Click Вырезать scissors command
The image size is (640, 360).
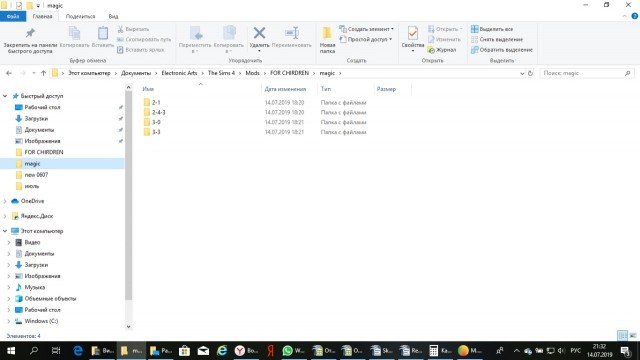[133, 29]
